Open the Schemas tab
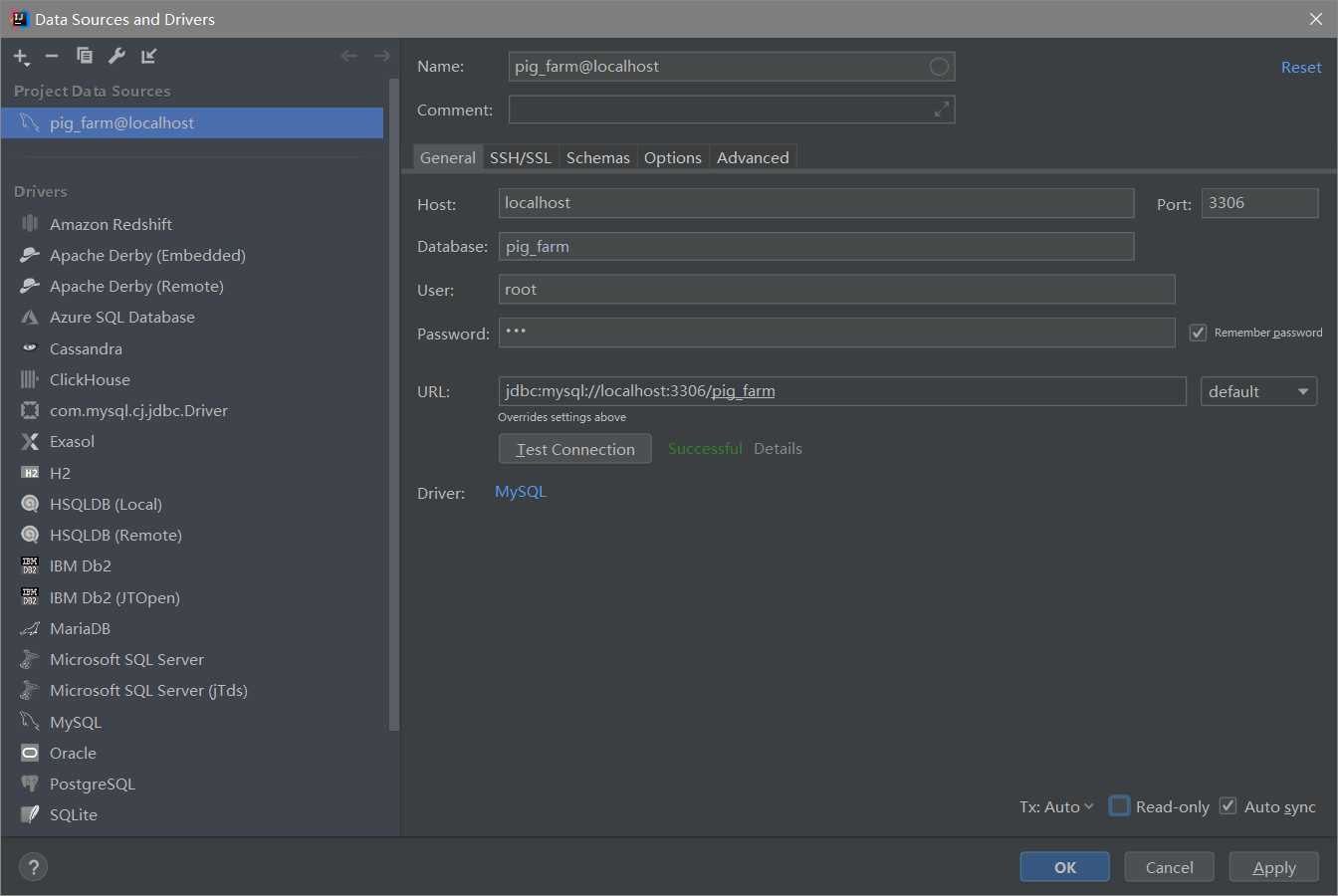1338x896 pixels. point(598,157)
